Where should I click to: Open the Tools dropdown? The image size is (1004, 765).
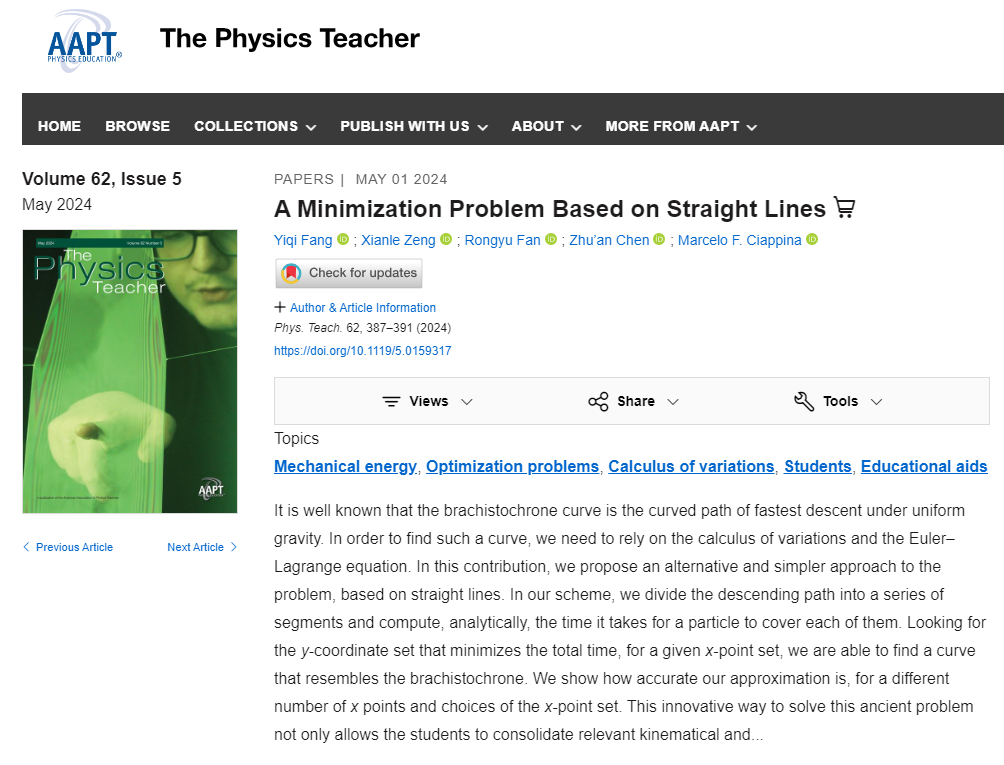click(x=839, y=401)
